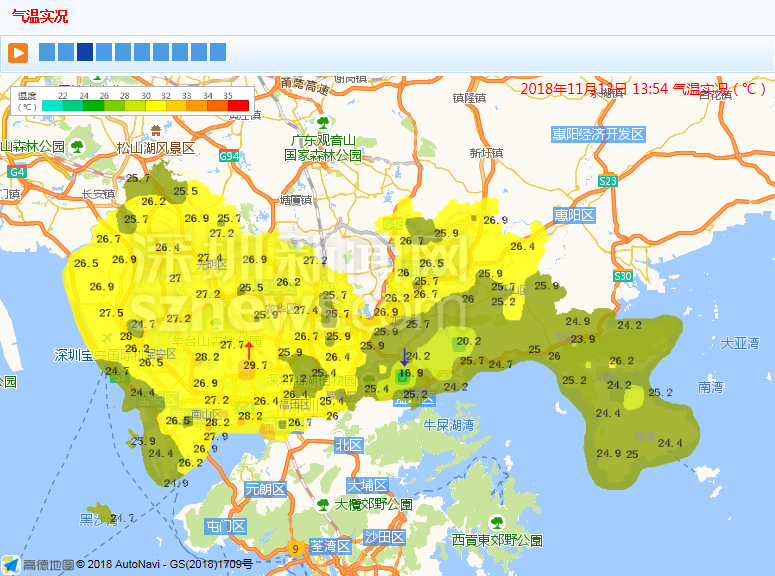Image resolution: width=775 pixels, height=576 pixels.
Task: Click the 大榄郊野公园 park tree icon
Action: tap(323, 505)
